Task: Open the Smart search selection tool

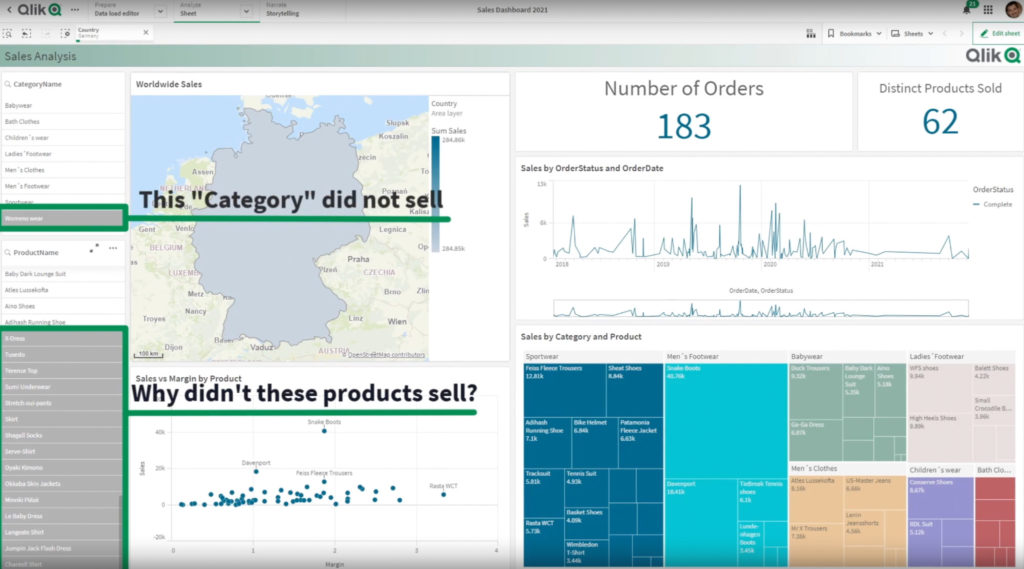Action: pos(8,33)
